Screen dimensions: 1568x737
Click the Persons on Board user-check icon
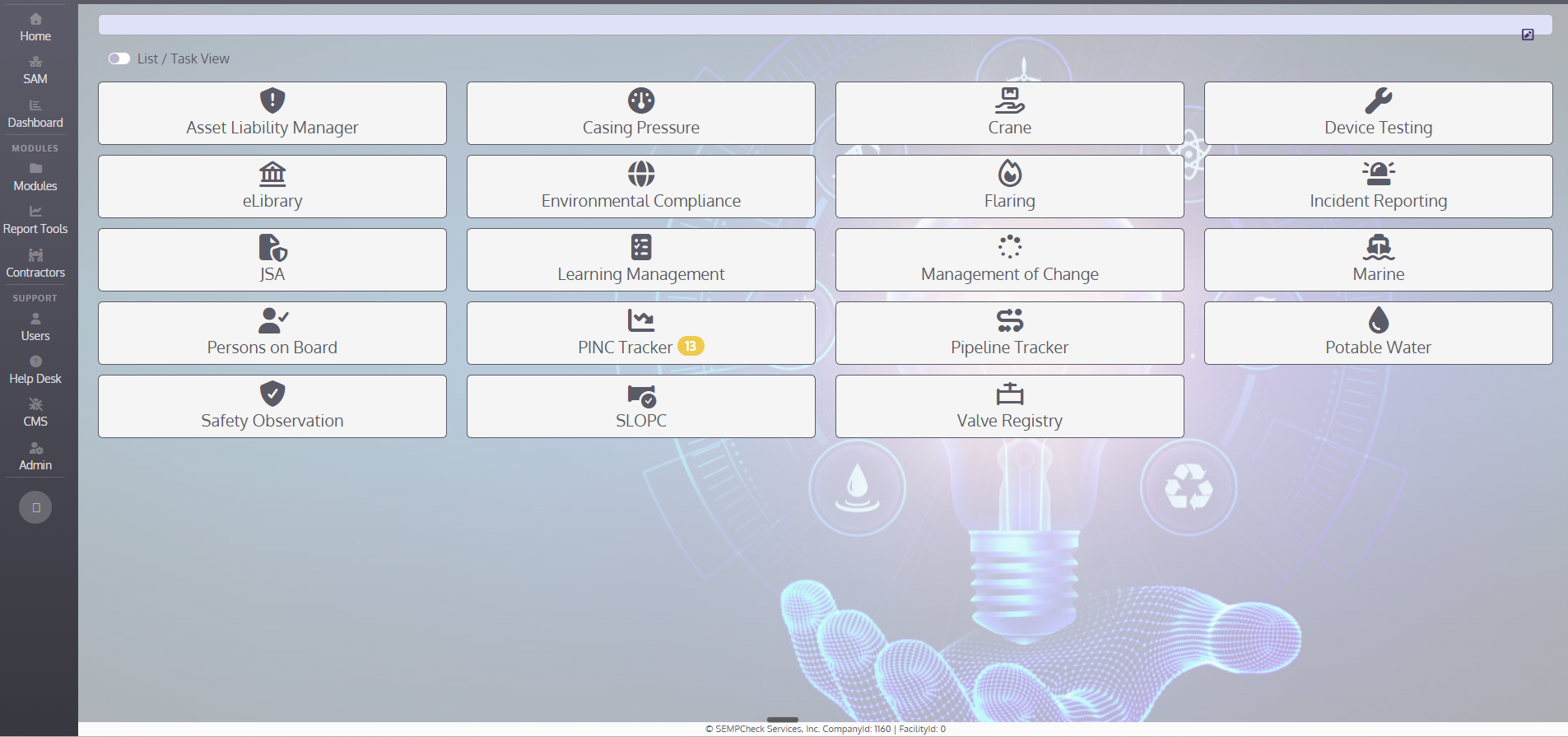coord(273,320)
